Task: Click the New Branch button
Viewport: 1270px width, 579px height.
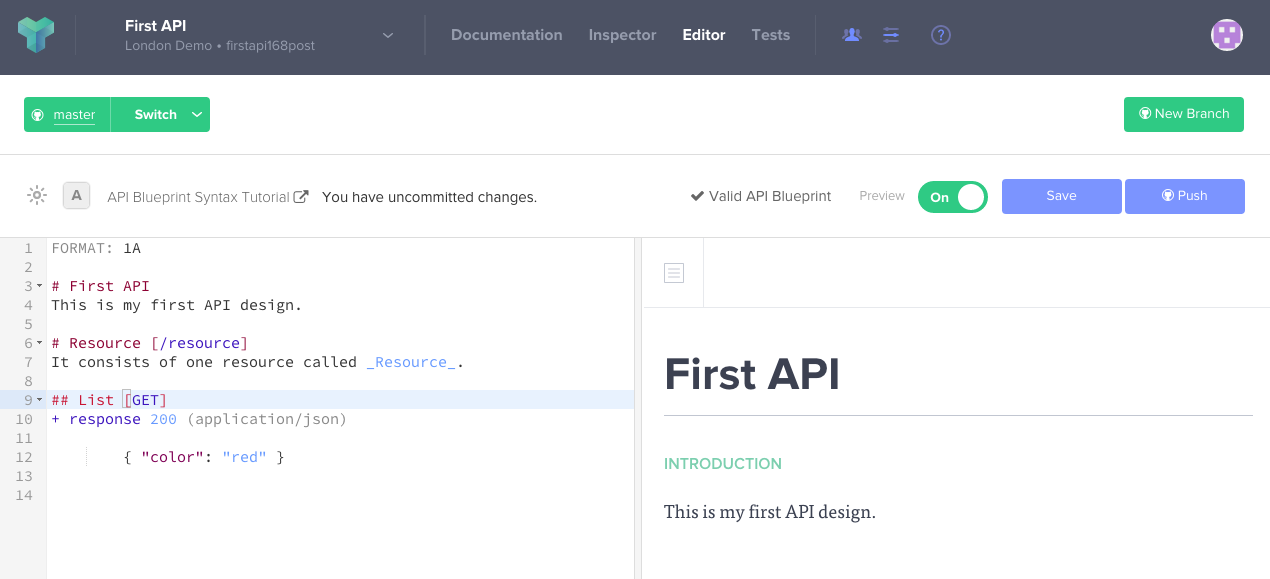Action: [1184, 114]
